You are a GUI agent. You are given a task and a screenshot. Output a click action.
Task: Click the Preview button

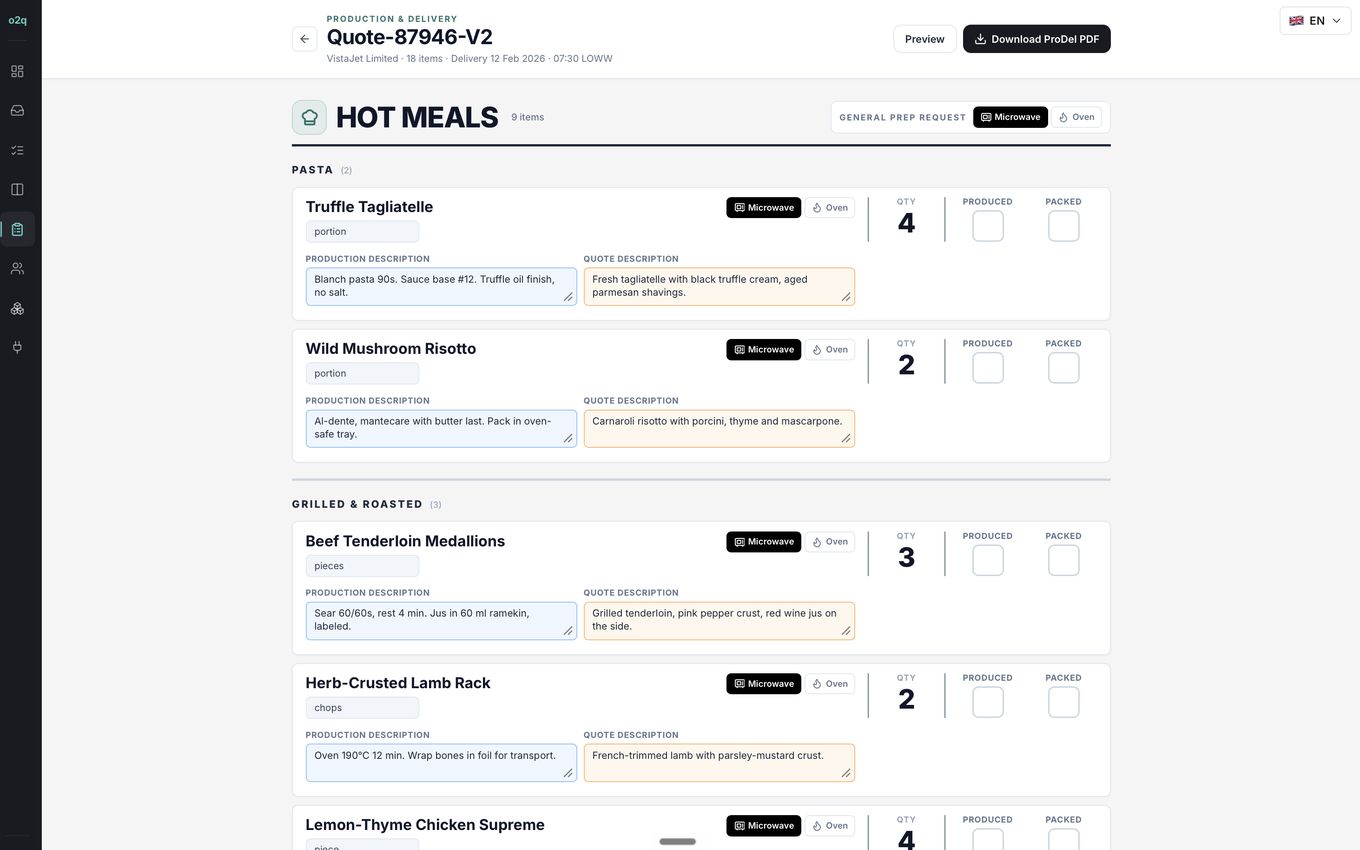[925, 39]
